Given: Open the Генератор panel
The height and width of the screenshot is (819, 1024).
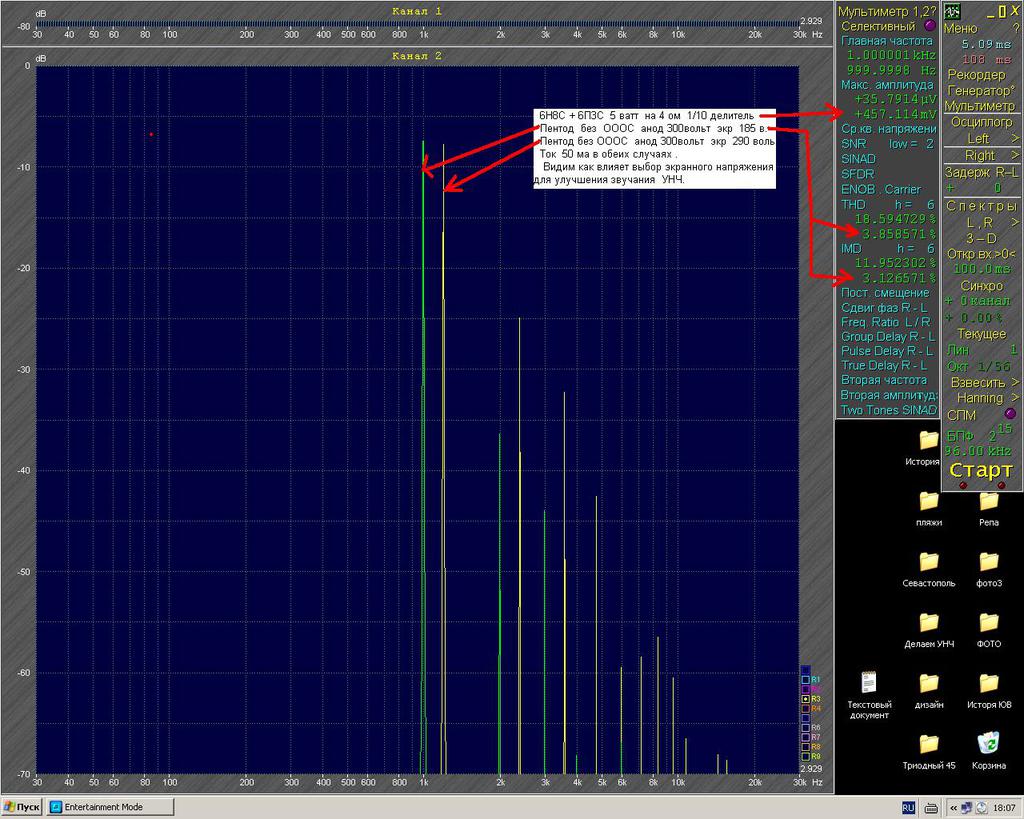Looking at the screenshot, I should click(x=980, y=90).
